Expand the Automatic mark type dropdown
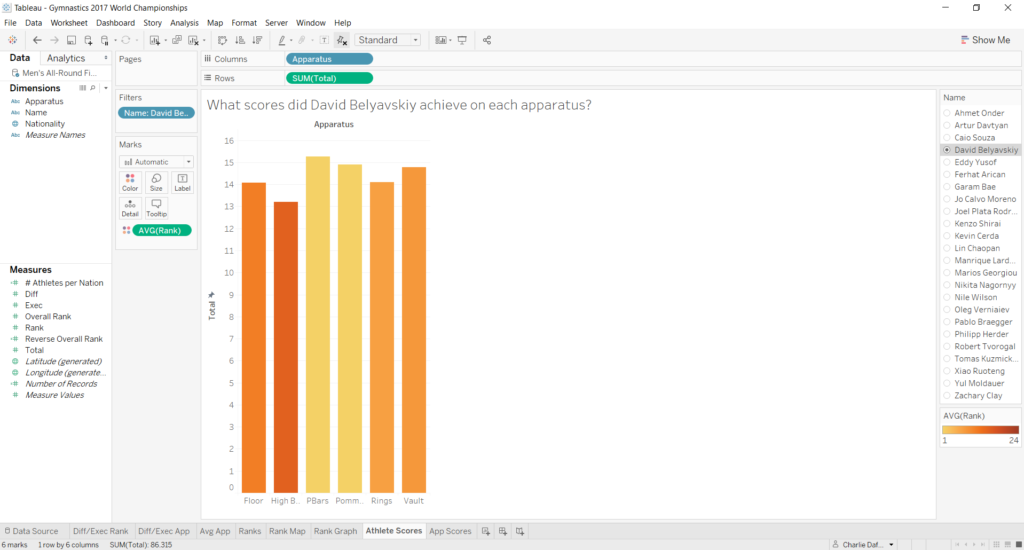Image resolution: width=1024 pixels, height=550 pixels. pyautogui.click(x=155, y=161)
